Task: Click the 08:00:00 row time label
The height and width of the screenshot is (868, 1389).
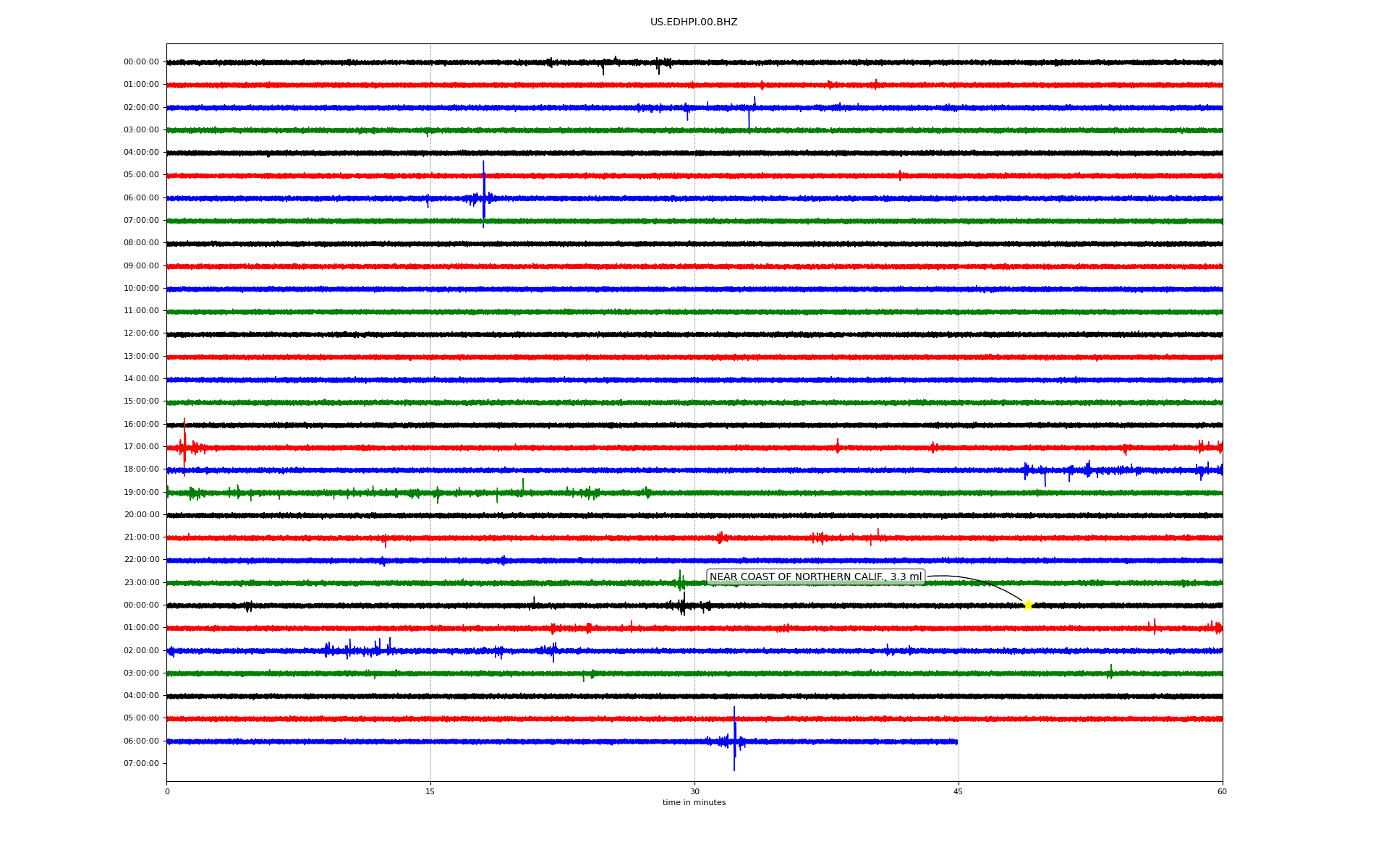Action: click(141, 243)
